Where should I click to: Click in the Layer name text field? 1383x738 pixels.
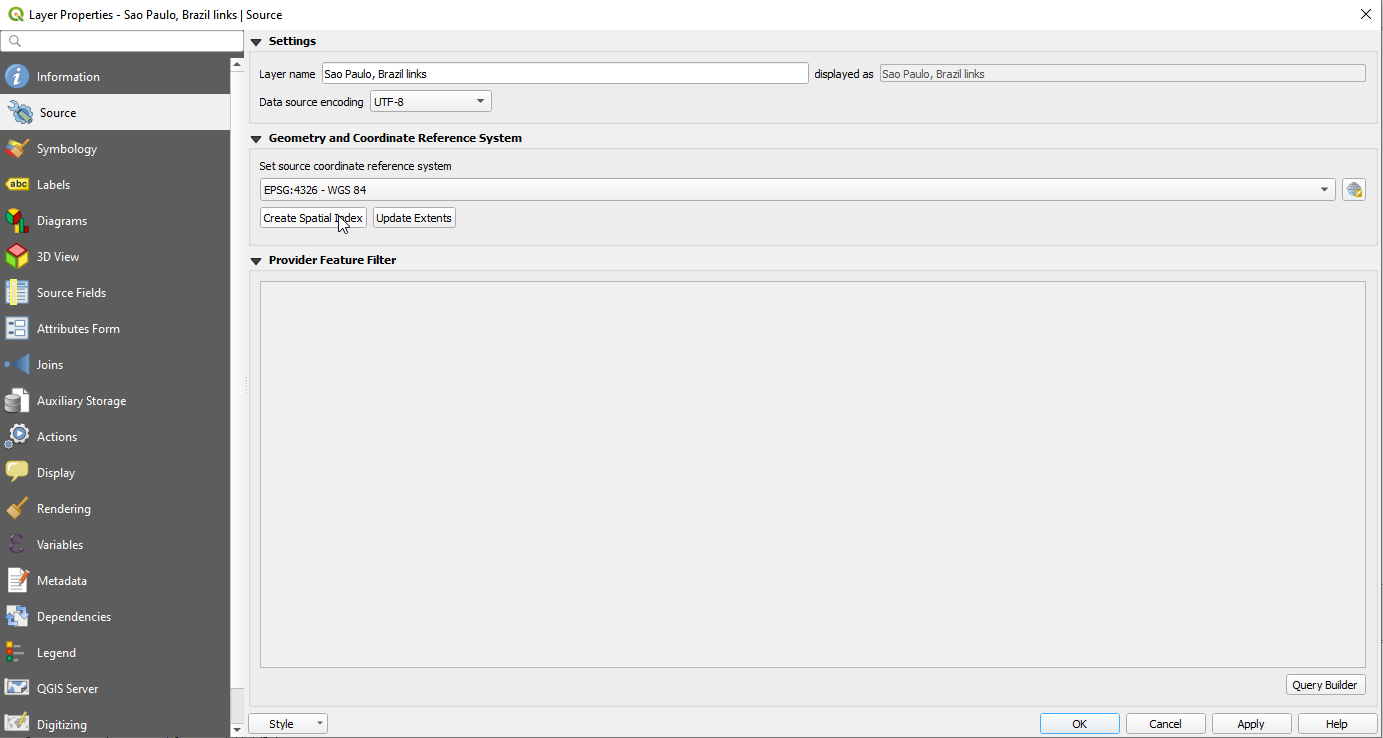[x=564, y=74]
